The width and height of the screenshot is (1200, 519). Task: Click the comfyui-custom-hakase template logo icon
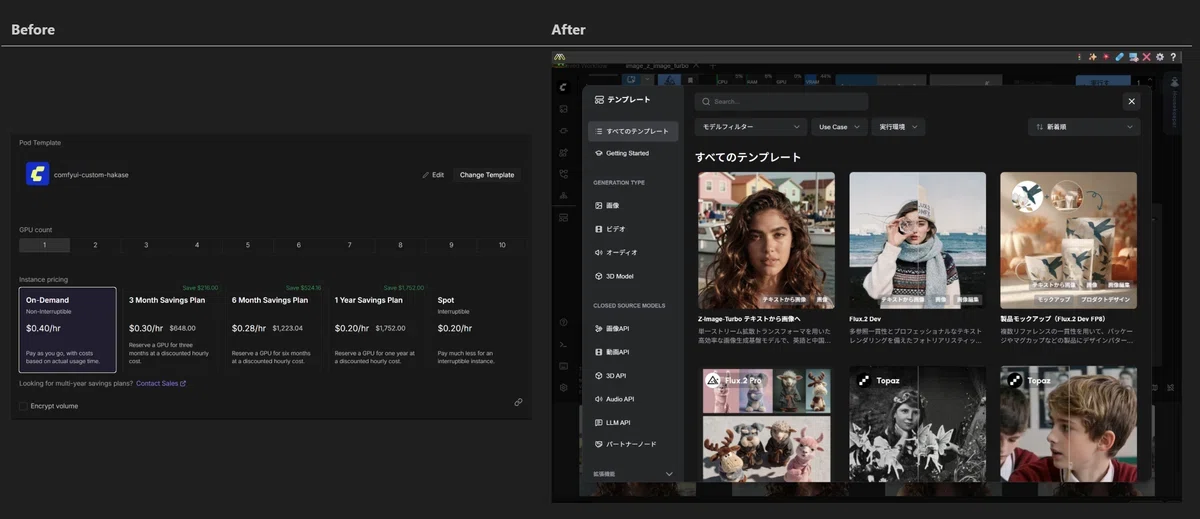click(37, 174)
